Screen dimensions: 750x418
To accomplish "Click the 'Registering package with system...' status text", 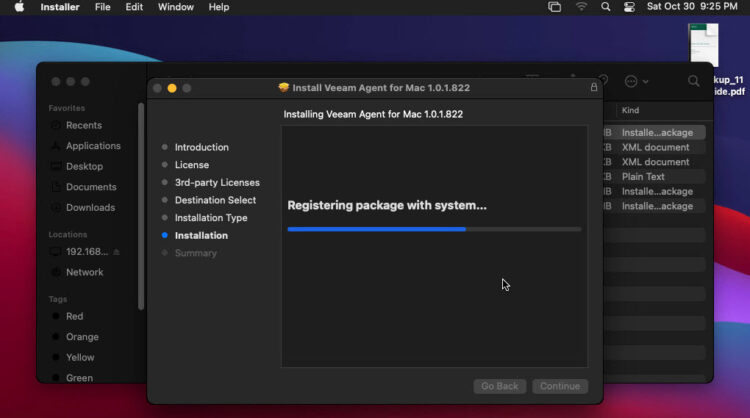I will [387, 206].
